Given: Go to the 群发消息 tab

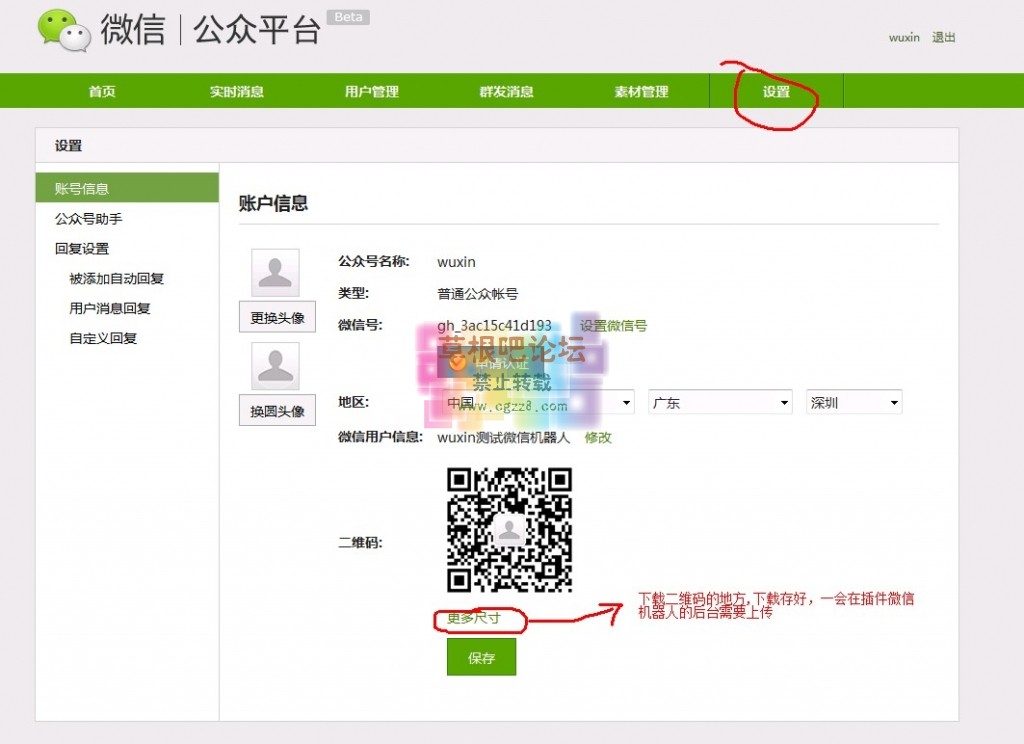Looking at the screenshot, I should pos(506,90).
